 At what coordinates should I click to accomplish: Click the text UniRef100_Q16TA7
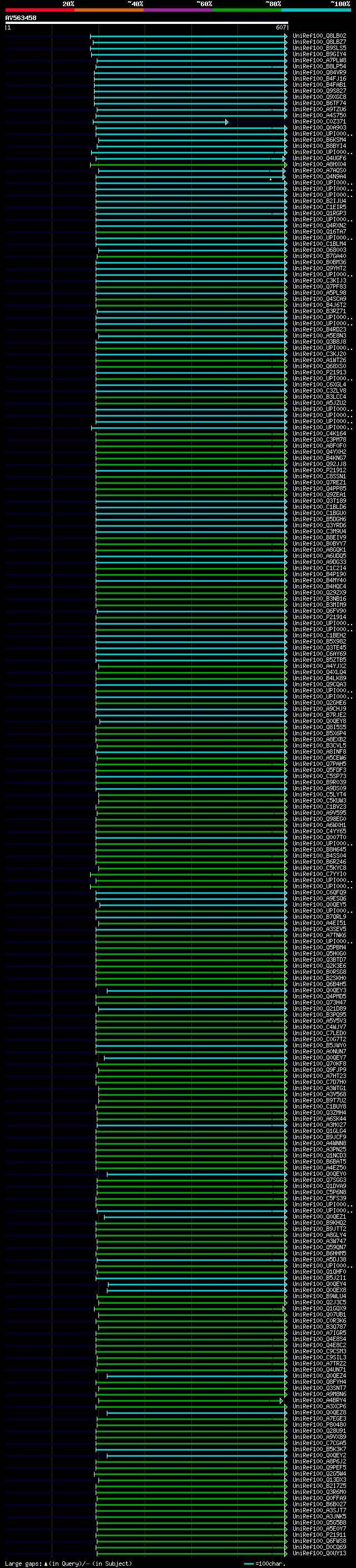pos(319,232)
